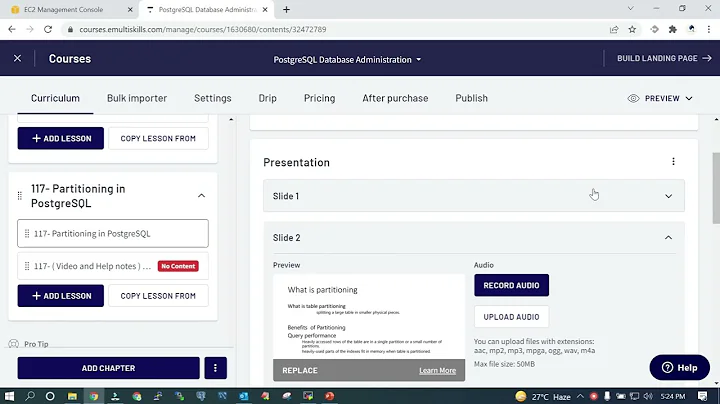Go back in the browser
This screenshot has width=720, height=404.
[12, 29]
